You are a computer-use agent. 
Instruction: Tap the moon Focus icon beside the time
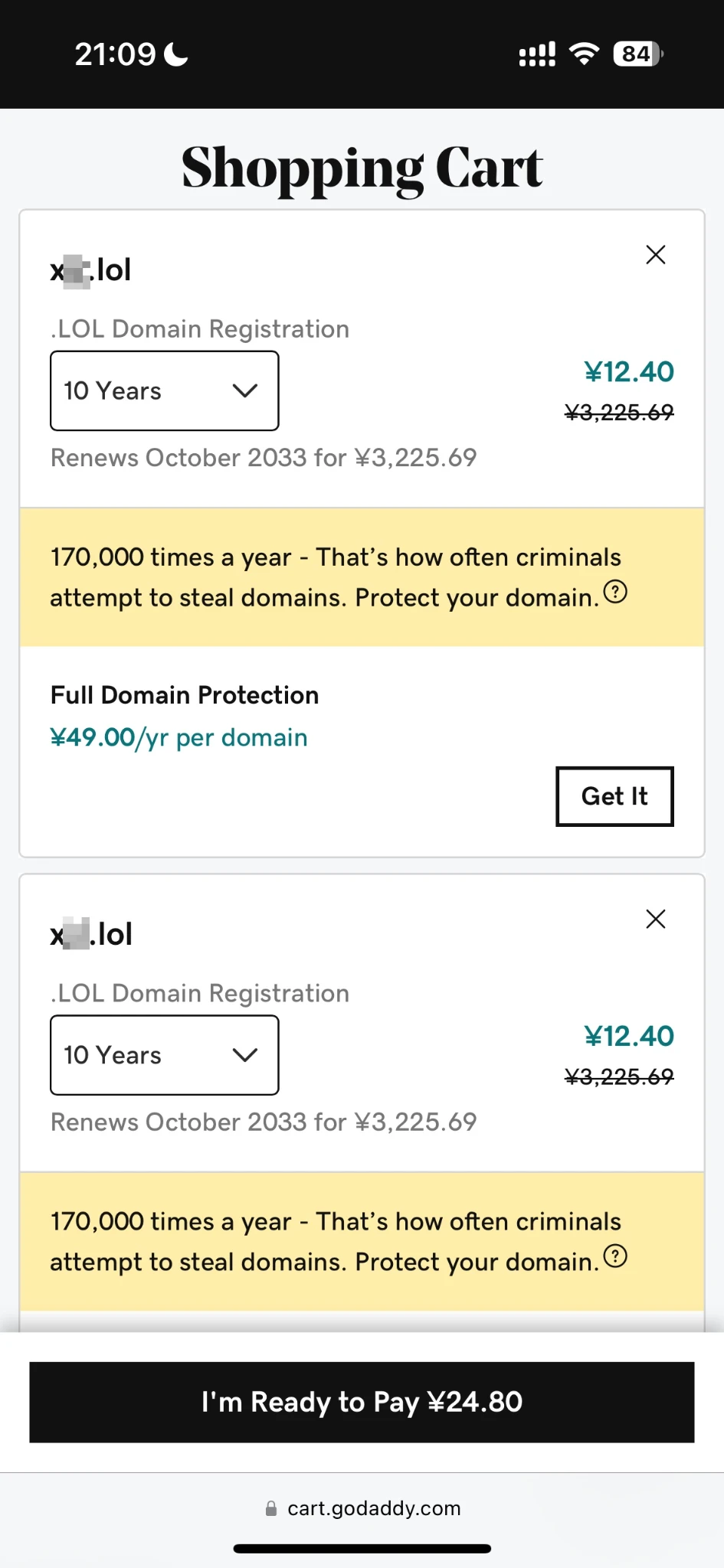(177, 54)
